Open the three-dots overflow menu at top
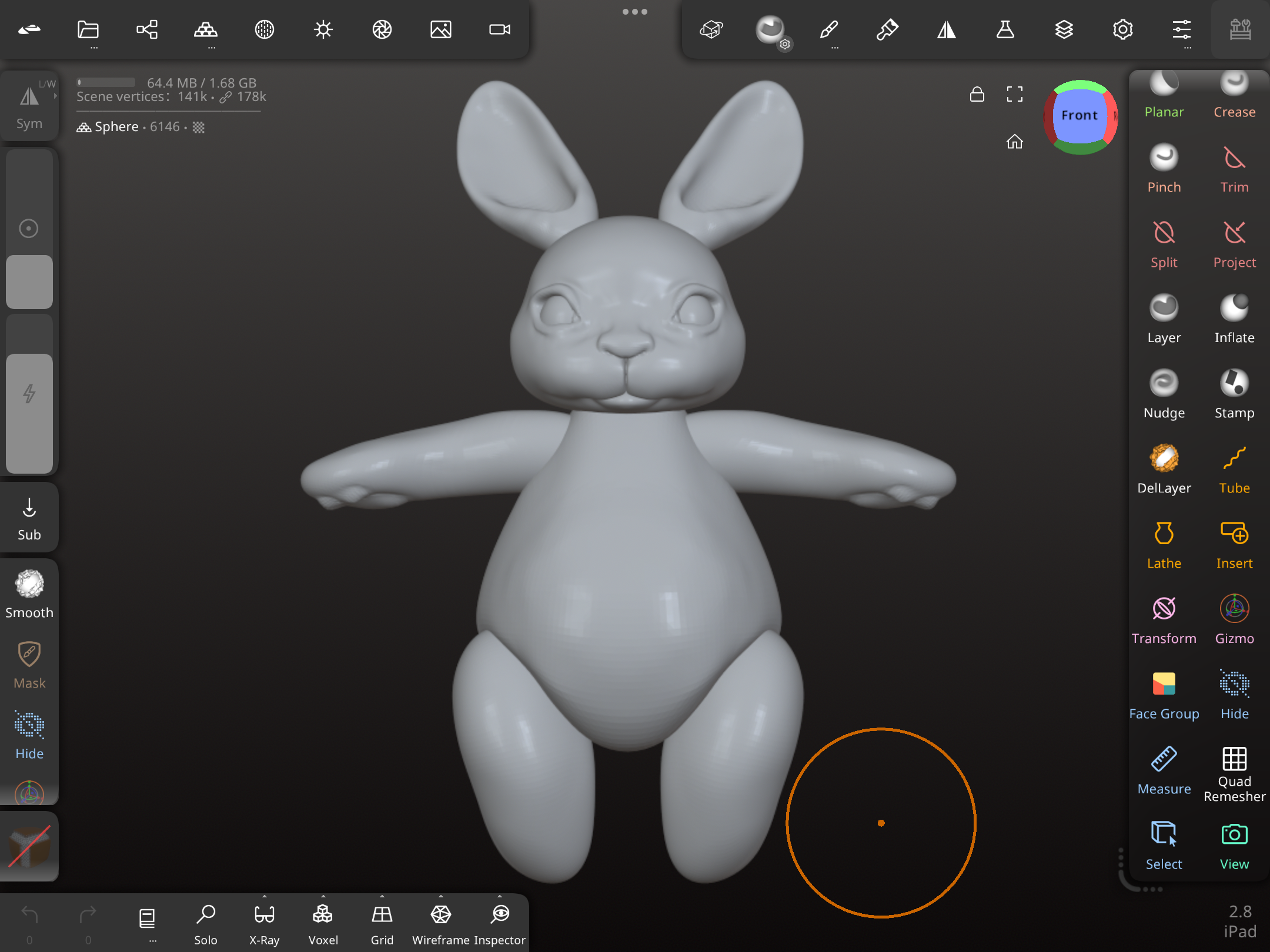This screenshot has width=1270, height=952. click(x=634, y=12)
